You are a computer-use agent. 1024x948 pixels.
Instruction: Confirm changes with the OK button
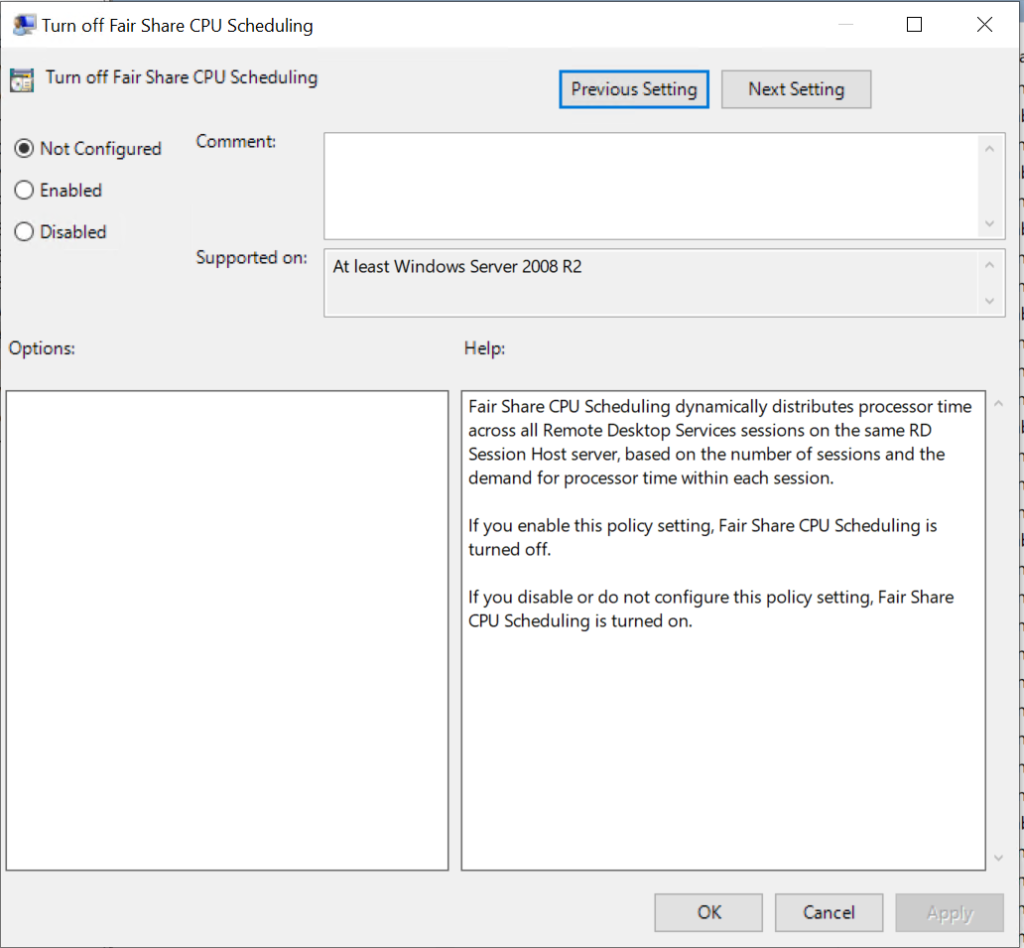click(708, 912)
